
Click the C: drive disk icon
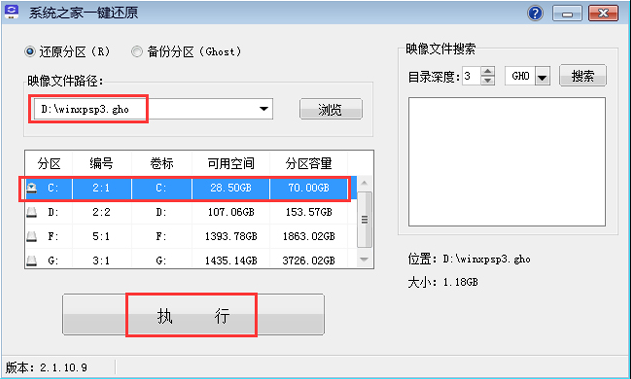click(x=32, y=188)
